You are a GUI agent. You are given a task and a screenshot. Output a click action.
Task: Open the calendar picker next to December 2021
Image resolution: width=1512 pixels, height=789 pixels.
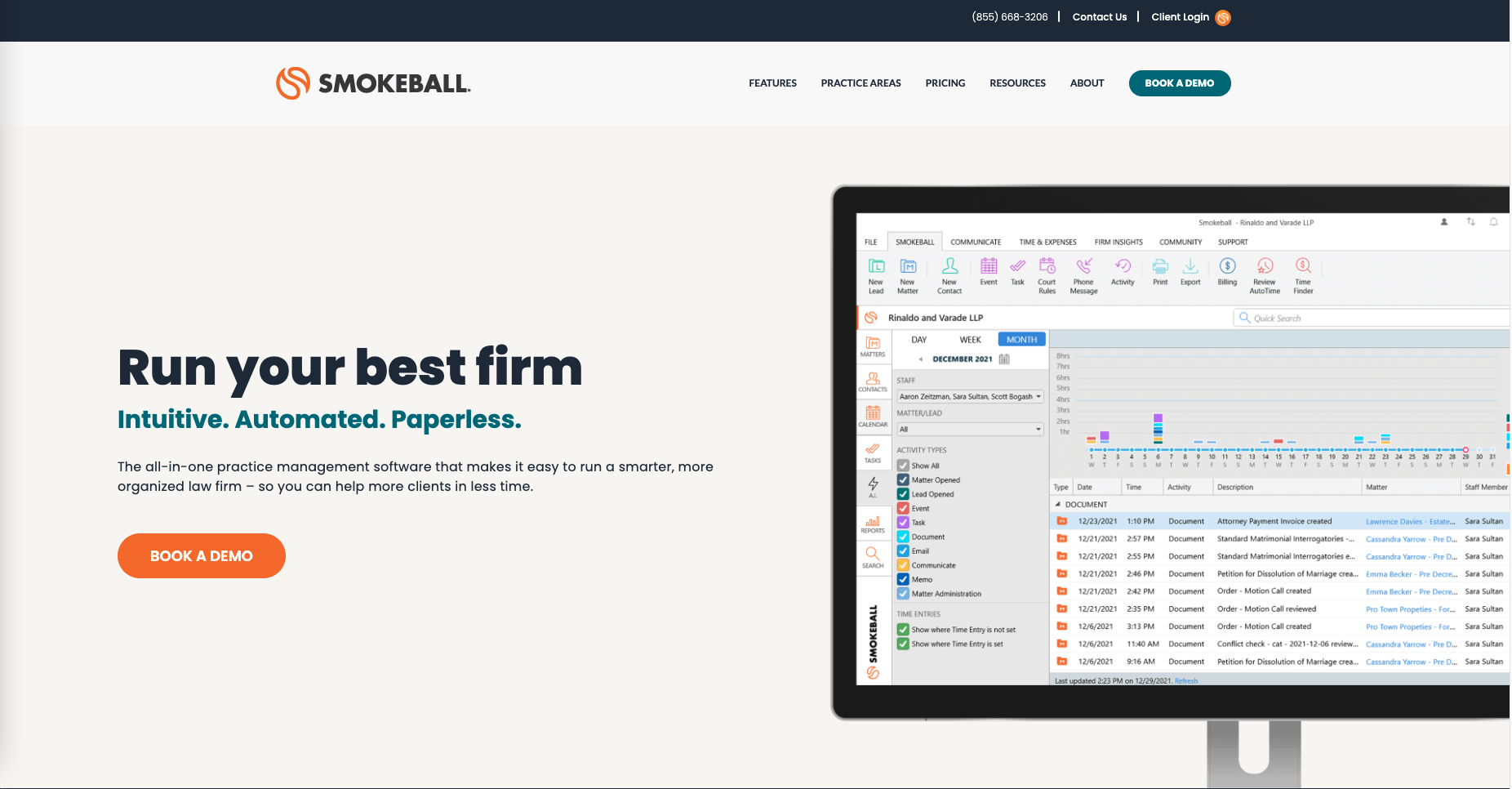click(x=1004, y=359)
